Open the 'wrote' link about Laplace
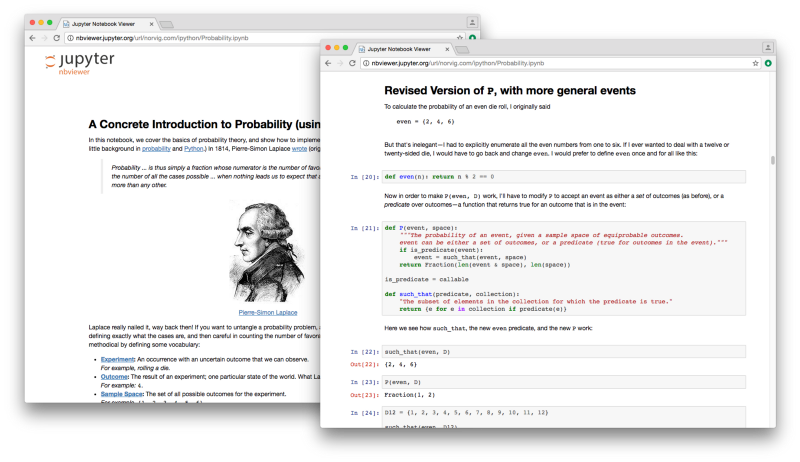The image size is (800, 462). click(299, 149)
